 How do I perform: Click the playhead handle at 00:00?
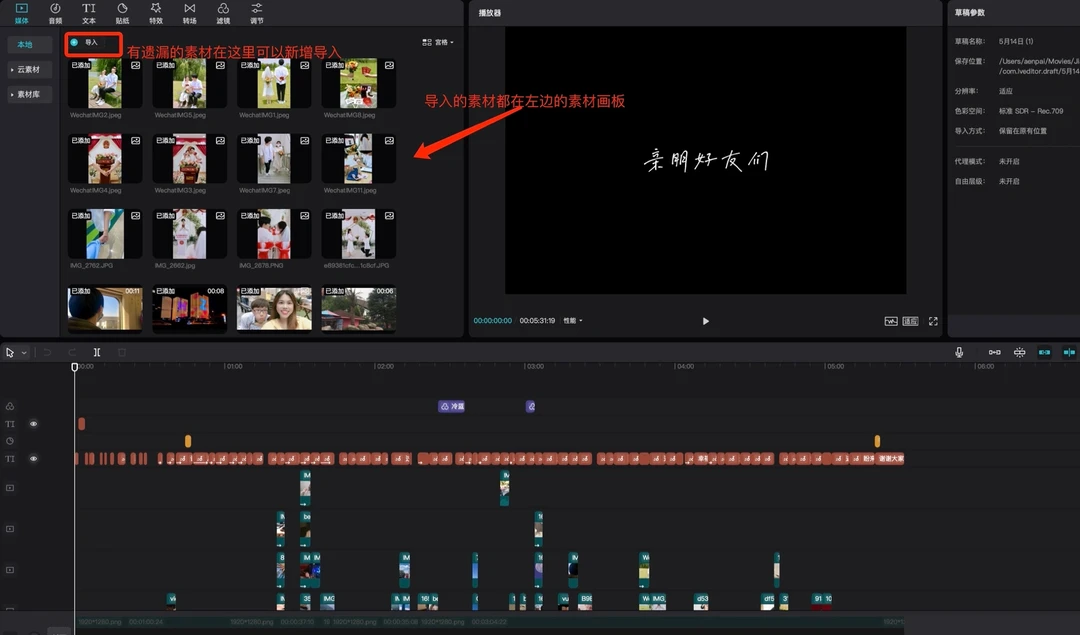click(x=74, y=367)
